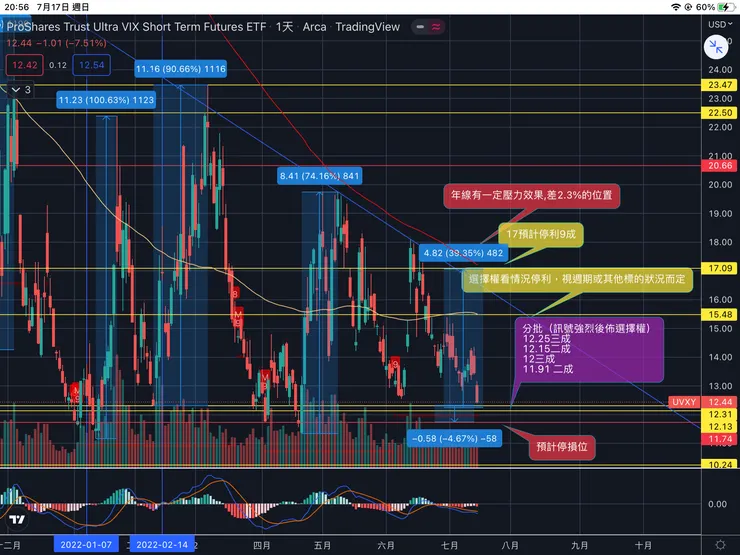Image resolution: width=740 pixels, height=555 pixels.
Task: Select the yellow 選擇權看情況停利 callout
Action: point(577,279)
